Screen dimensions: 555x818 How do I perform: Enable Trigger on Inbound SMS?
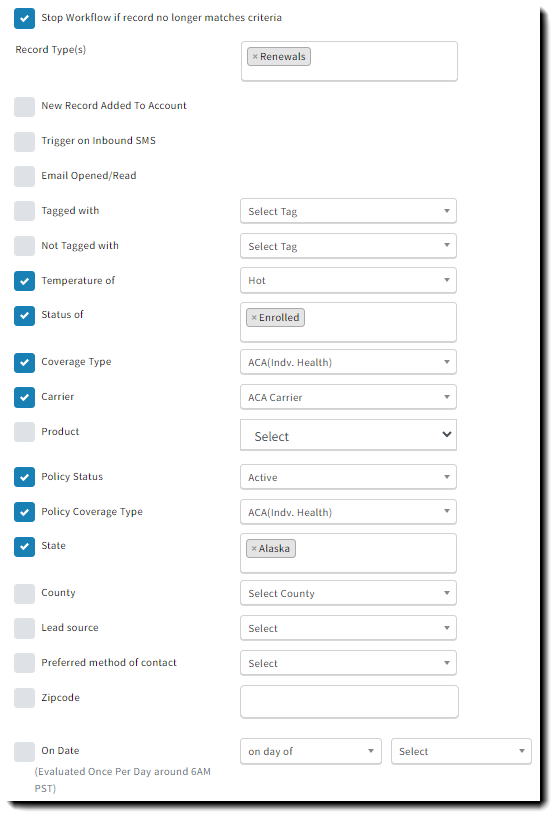[25, 141]
